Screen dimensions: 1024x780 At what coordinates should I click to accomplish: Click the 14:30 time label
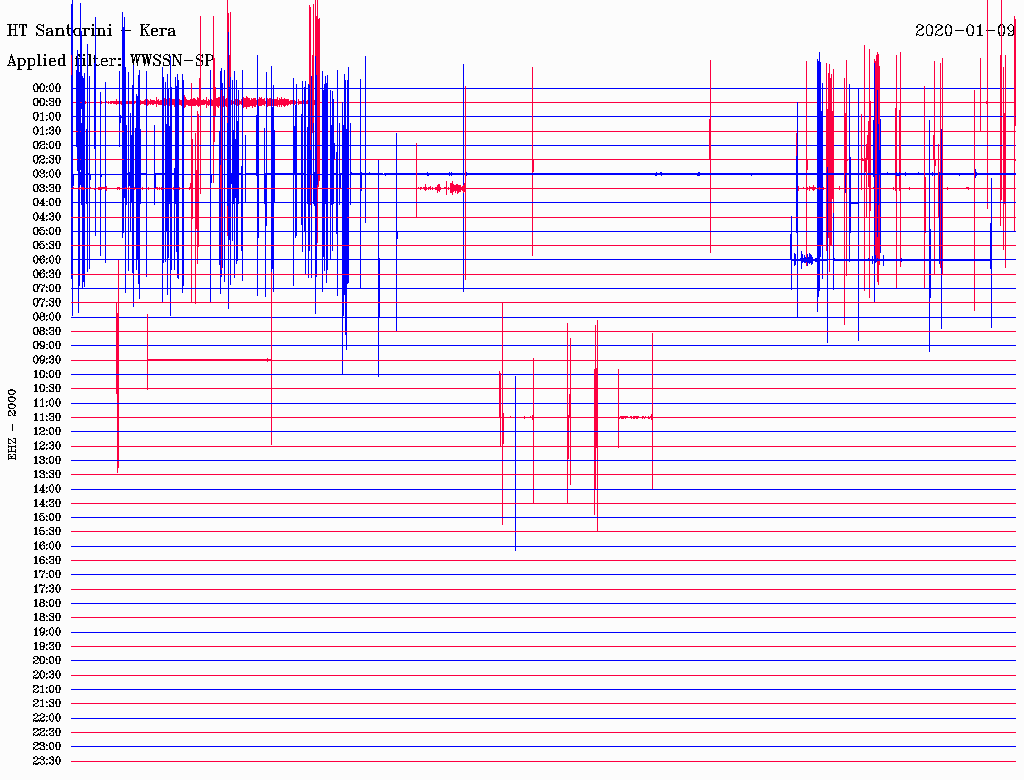click(47, 504)
